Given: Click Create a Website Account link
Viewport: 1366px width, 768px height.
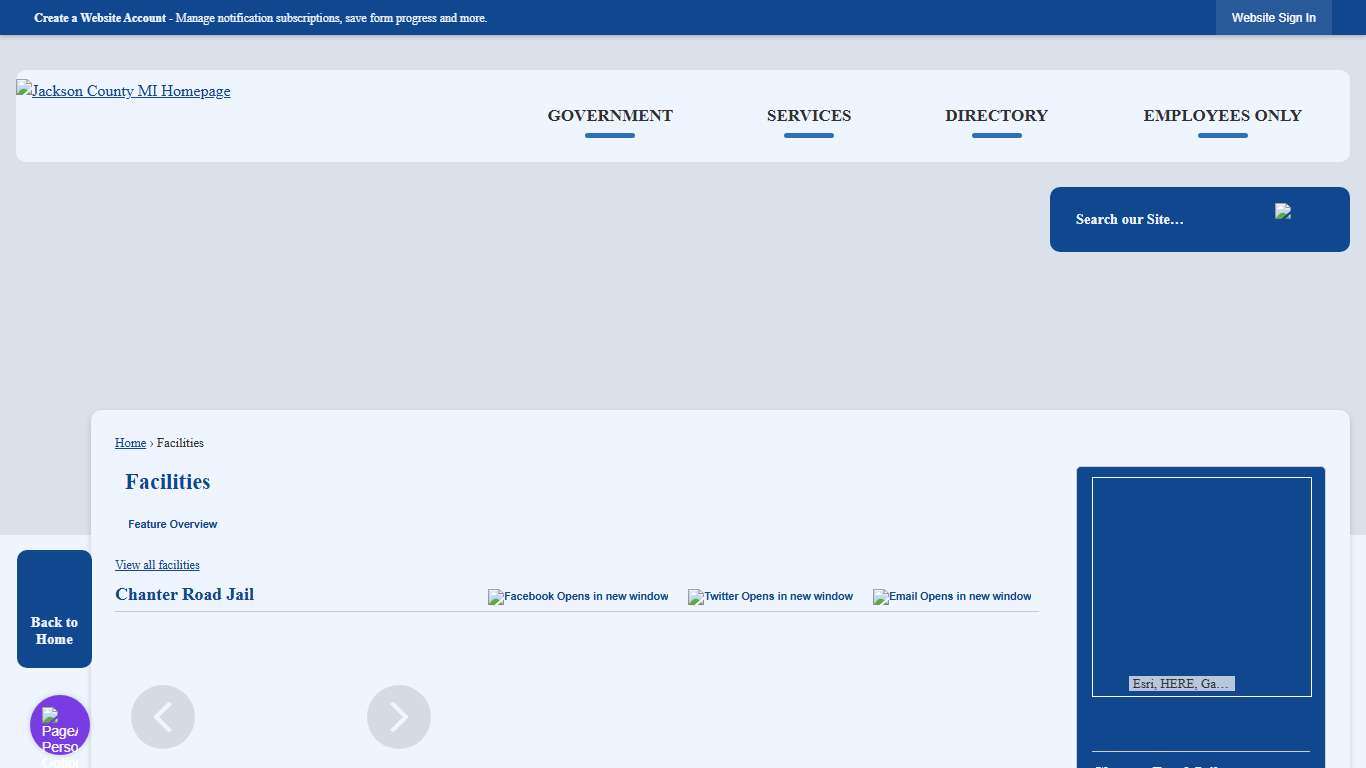Looking at the screenshot, I should click(100, 18).
